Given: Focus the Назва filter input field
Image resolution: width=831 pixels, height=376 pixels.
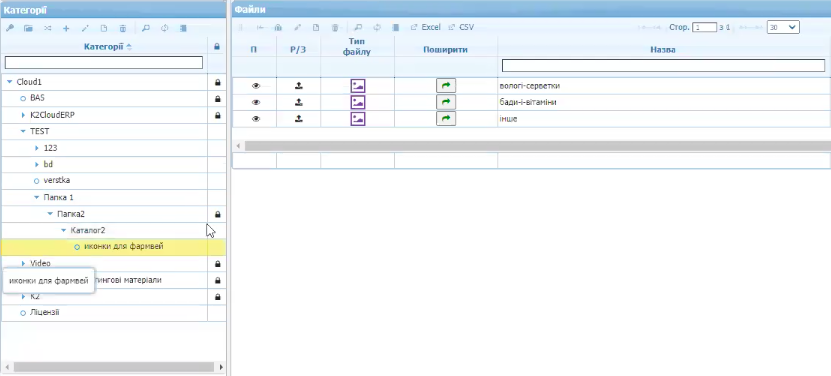Looking at the screenshot, I should (664, 65).
